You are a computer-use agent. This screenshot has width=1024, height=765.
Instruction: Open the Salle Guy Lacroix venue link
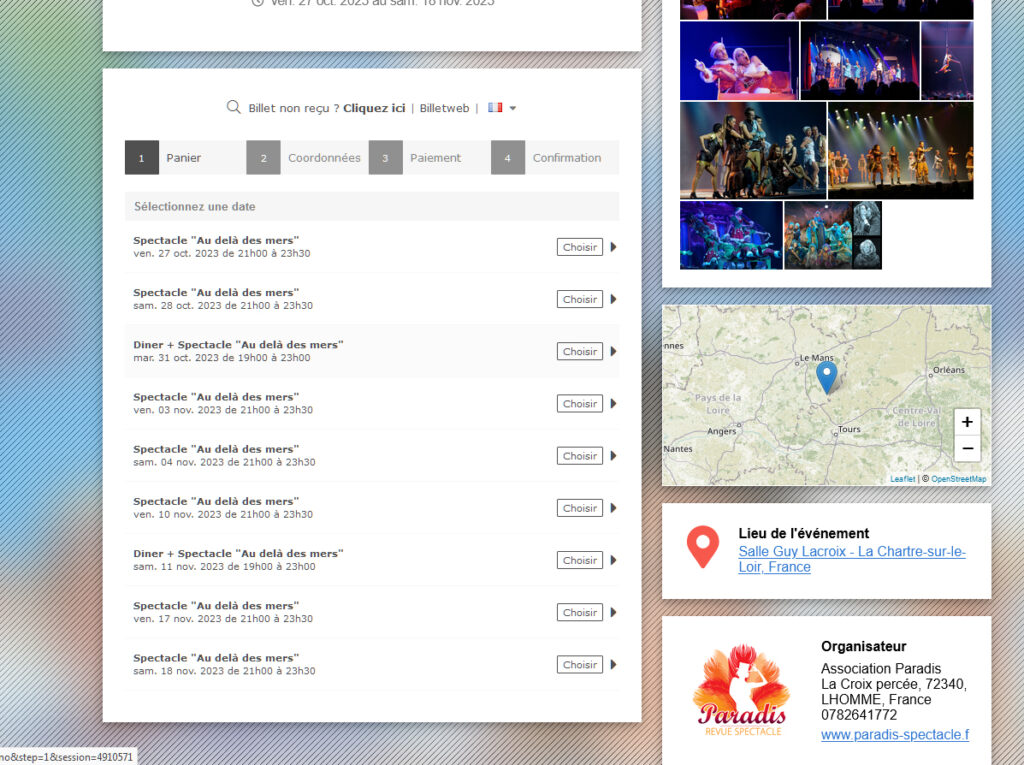pos(852,559)
